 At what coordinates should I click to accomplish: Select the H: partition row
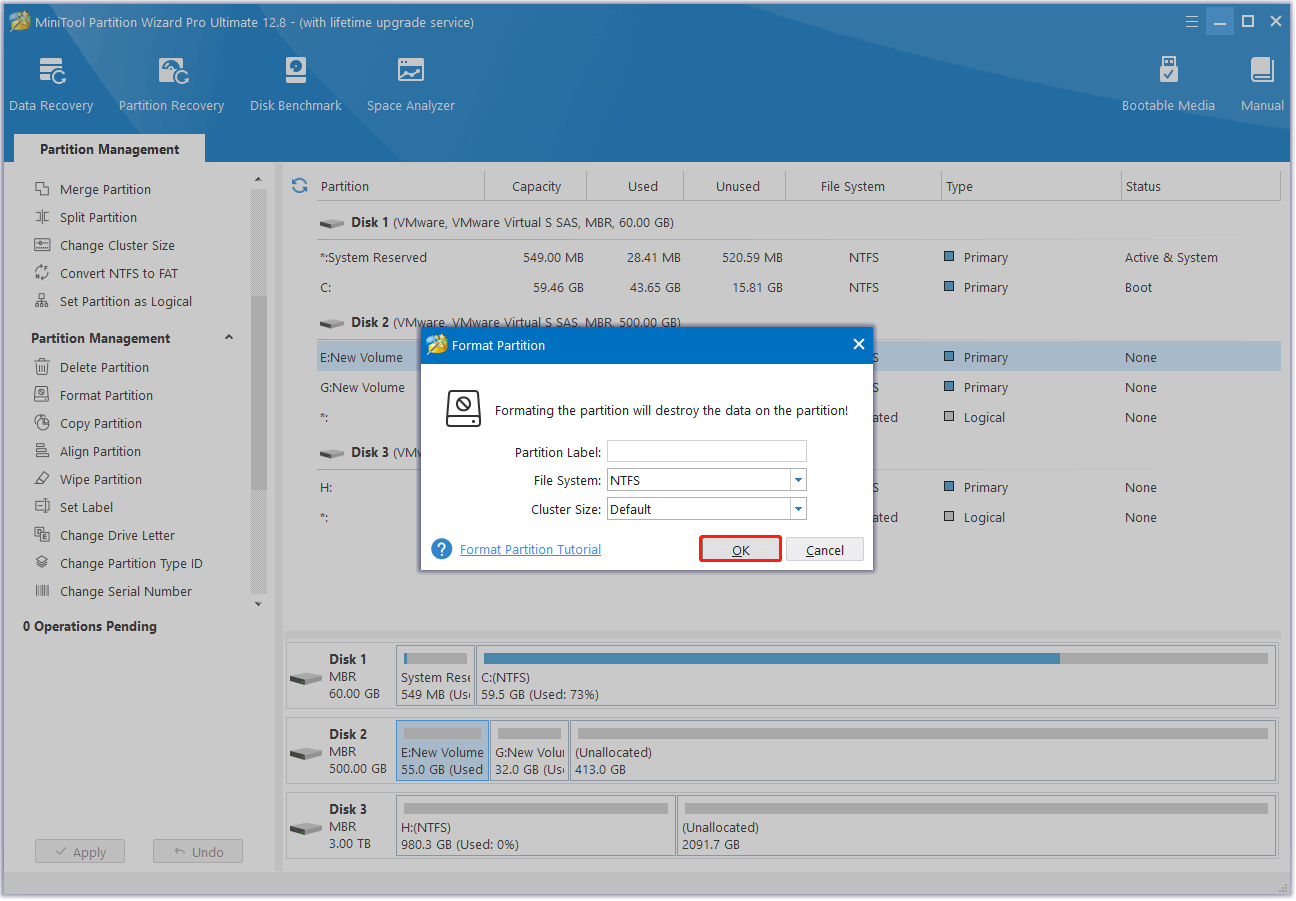click(x=798, y=487)
